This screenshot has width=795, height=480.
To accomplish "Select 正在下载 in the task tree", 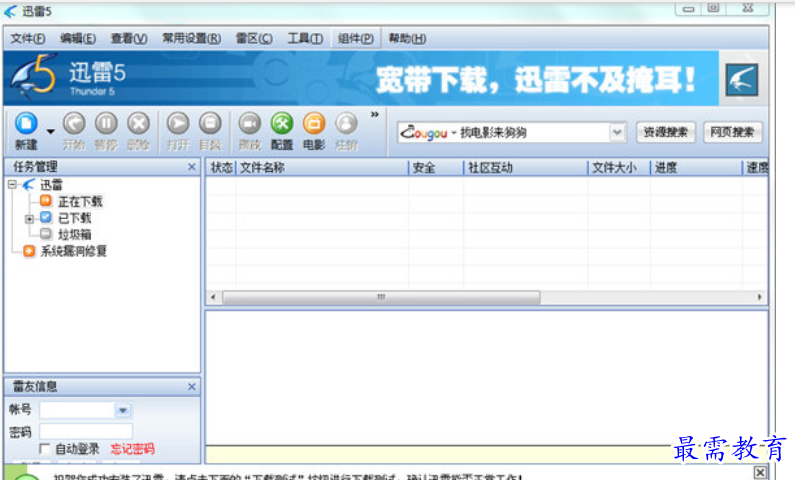I will [80, 202].
